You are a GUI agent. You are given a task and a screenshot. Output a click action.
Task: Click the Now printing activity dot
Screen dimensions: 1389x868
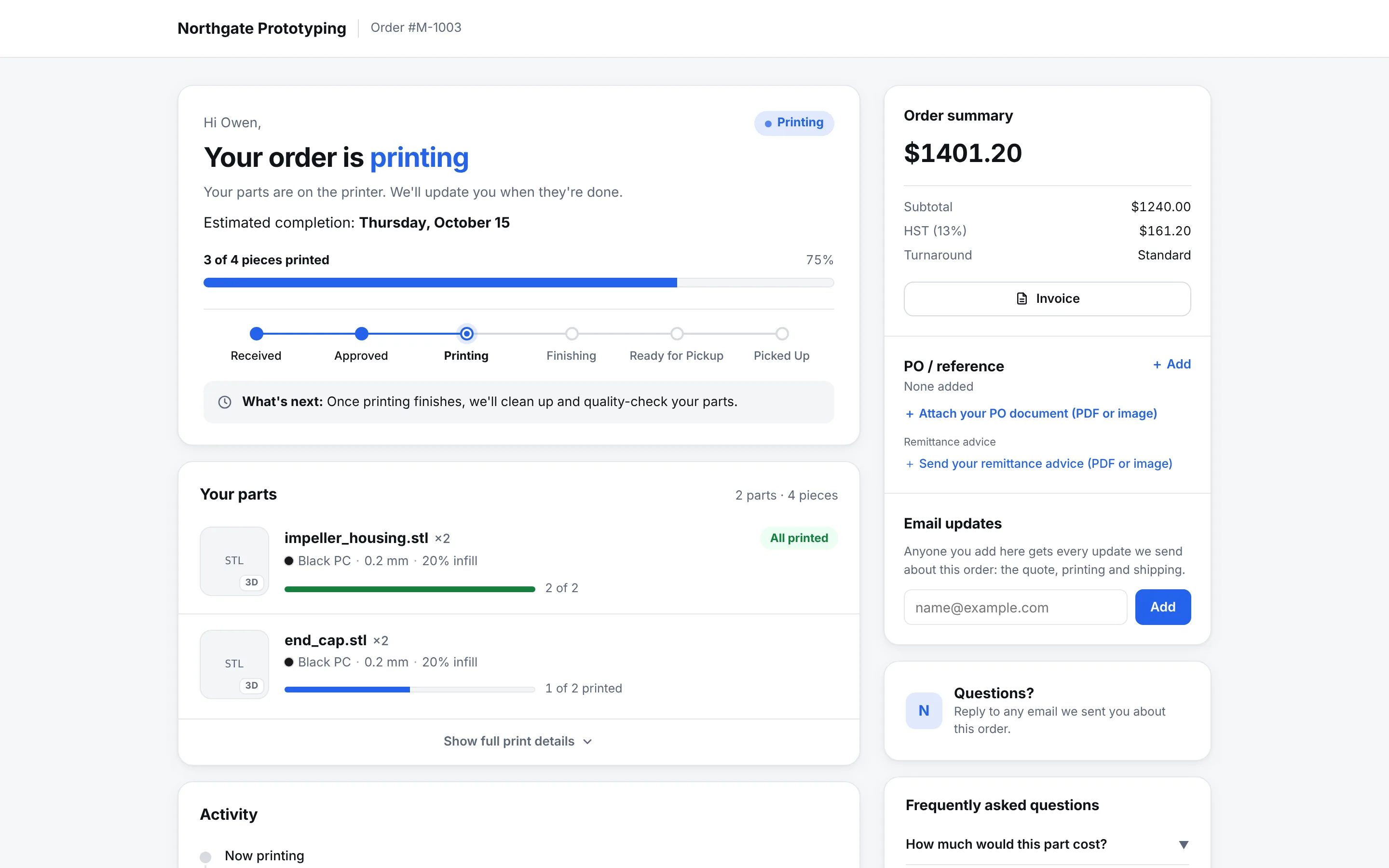[x=205, y=857]
